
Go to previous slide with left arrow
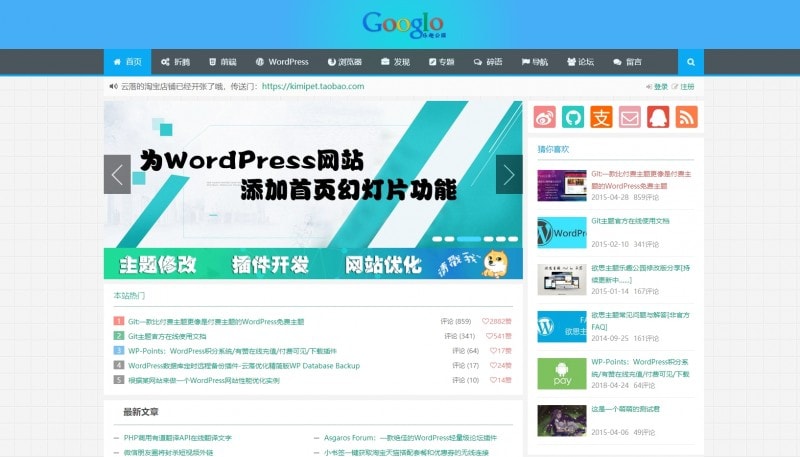coord(117,174)
